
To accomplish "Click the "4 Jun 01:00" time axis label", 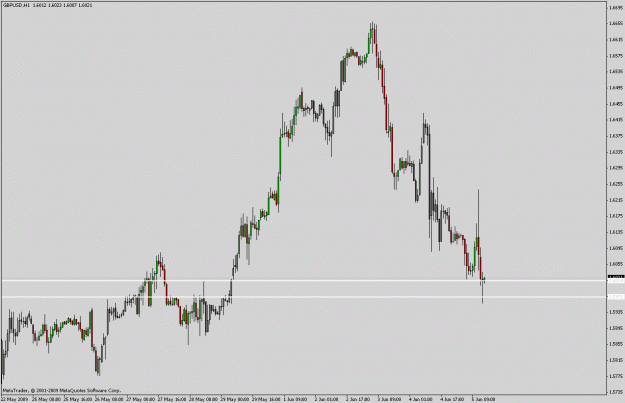I will coord(421,399).
